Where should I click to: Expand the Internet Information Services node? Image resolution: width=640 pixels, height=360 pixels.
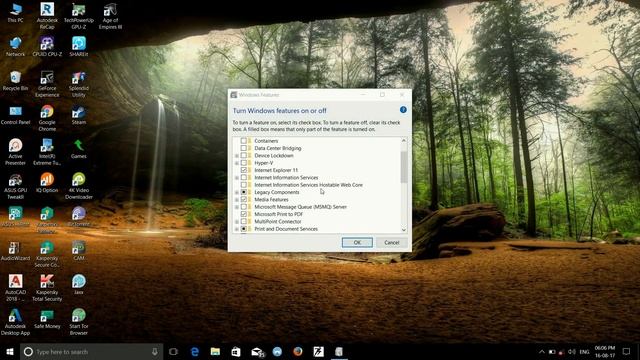point(236,178)
